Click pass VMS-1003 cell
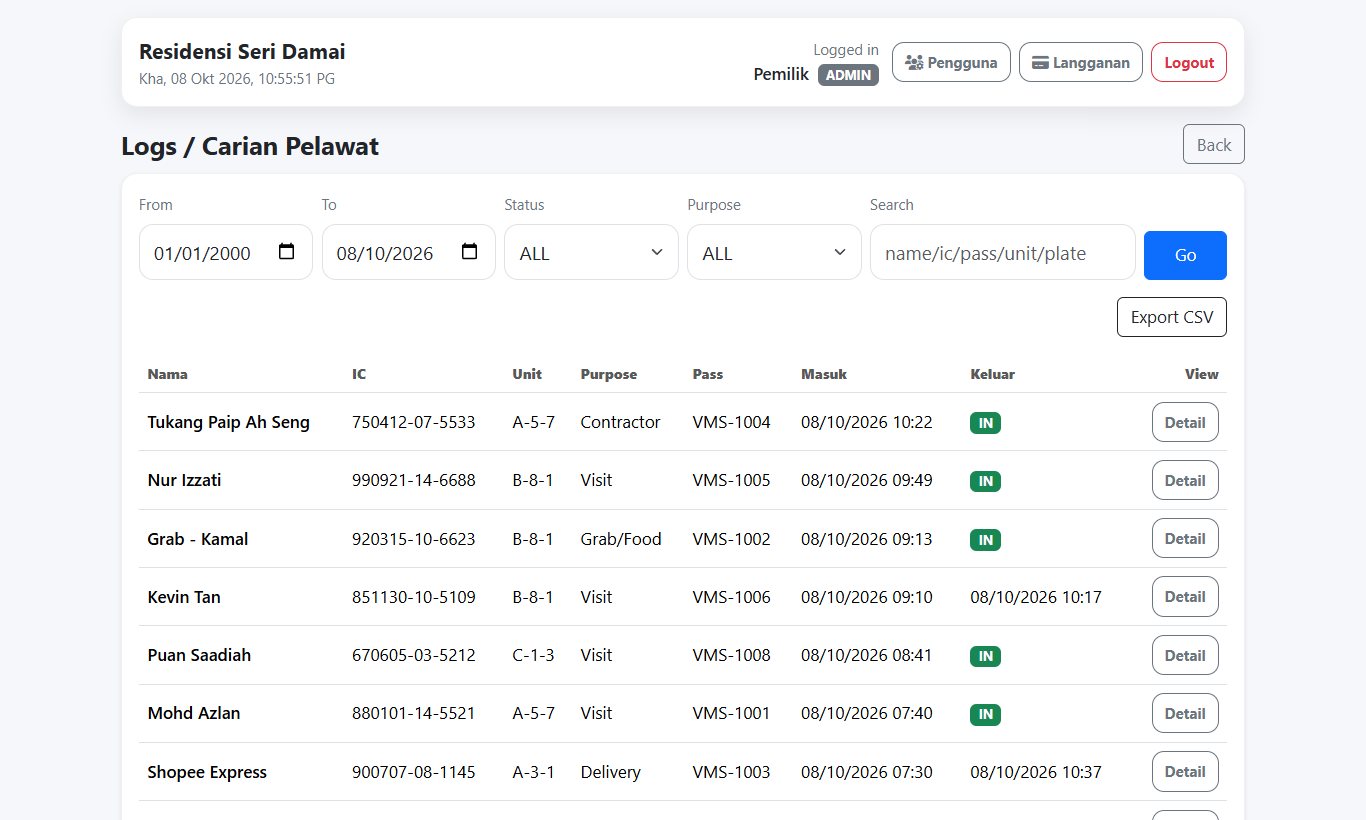This screenshot has height=820, width=1366. 731,772
